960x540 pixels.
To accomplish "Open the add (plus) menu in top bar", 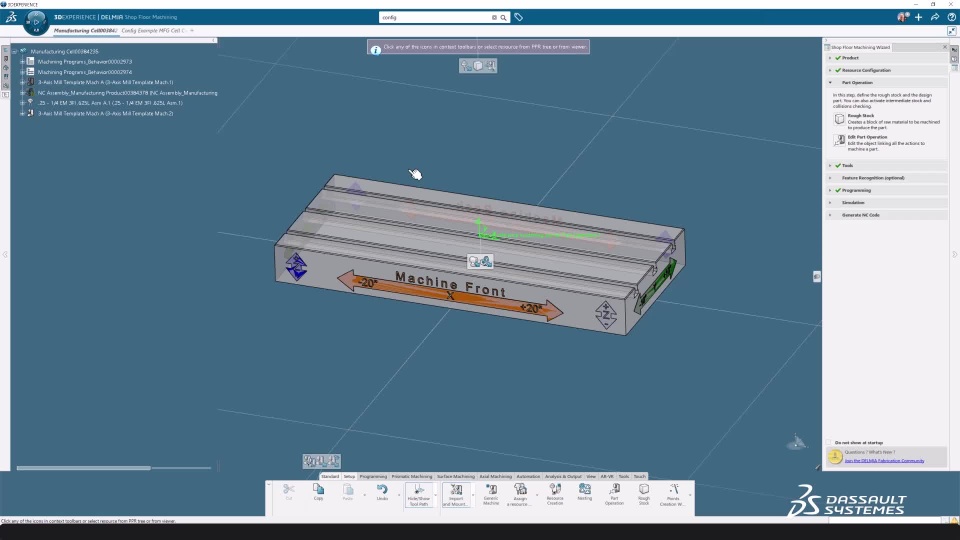I will pyautogui.click(x=918, y=17).
